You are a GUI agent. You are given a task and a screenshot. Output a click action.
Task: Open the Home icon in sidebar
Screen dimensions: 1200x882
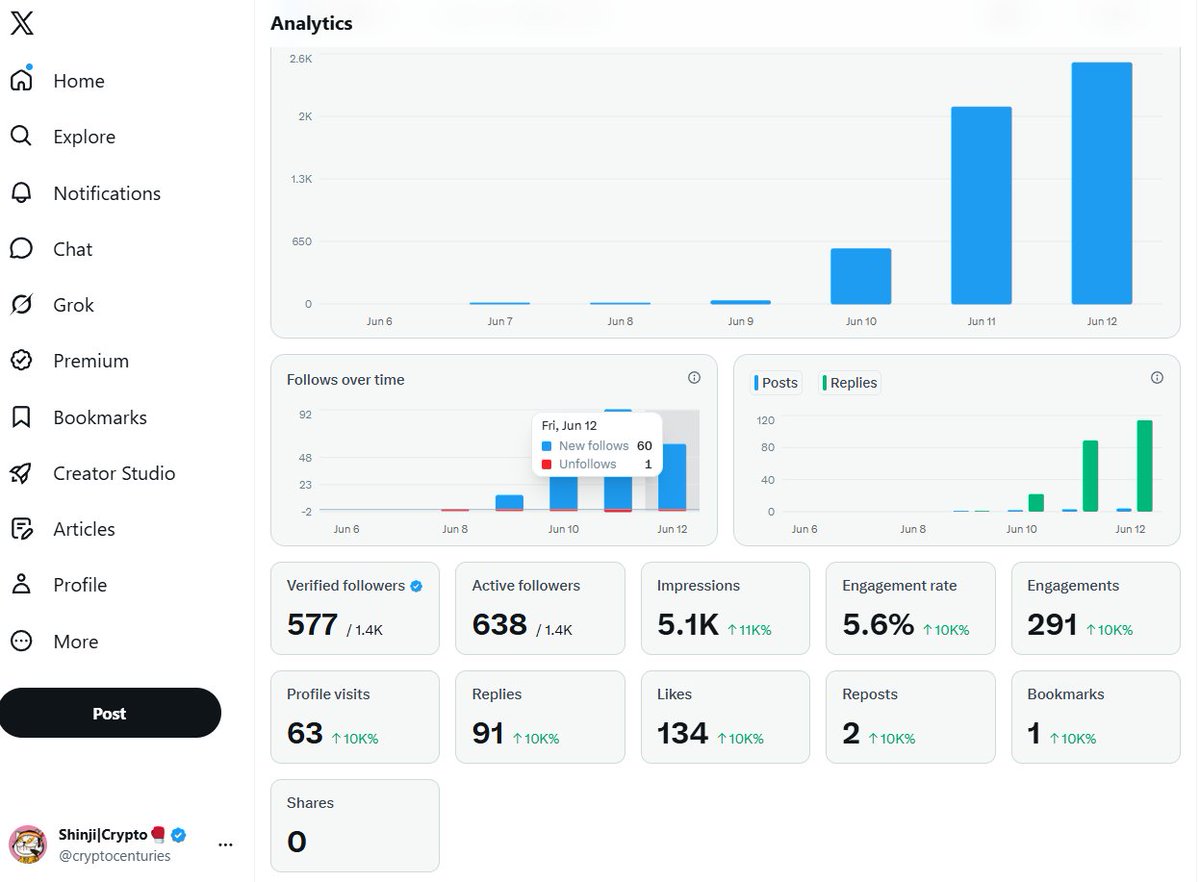[x=21, y=80]
